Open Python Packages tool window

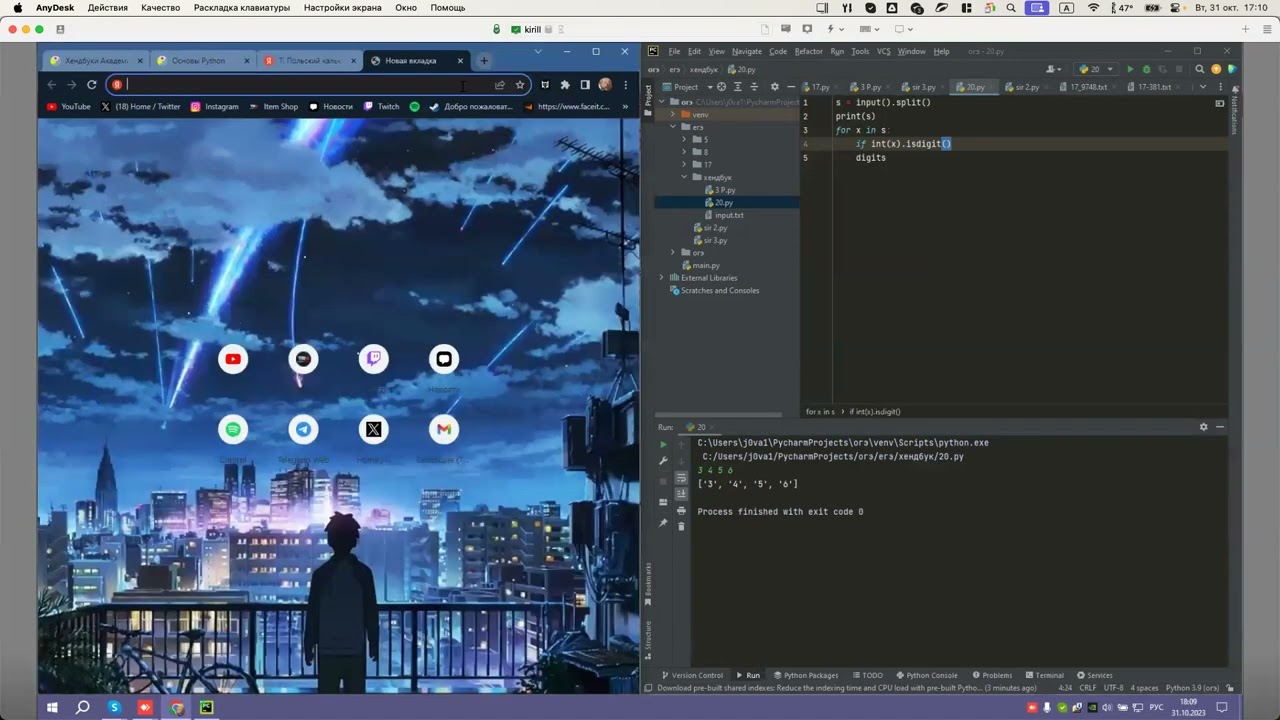coord(806,675)
